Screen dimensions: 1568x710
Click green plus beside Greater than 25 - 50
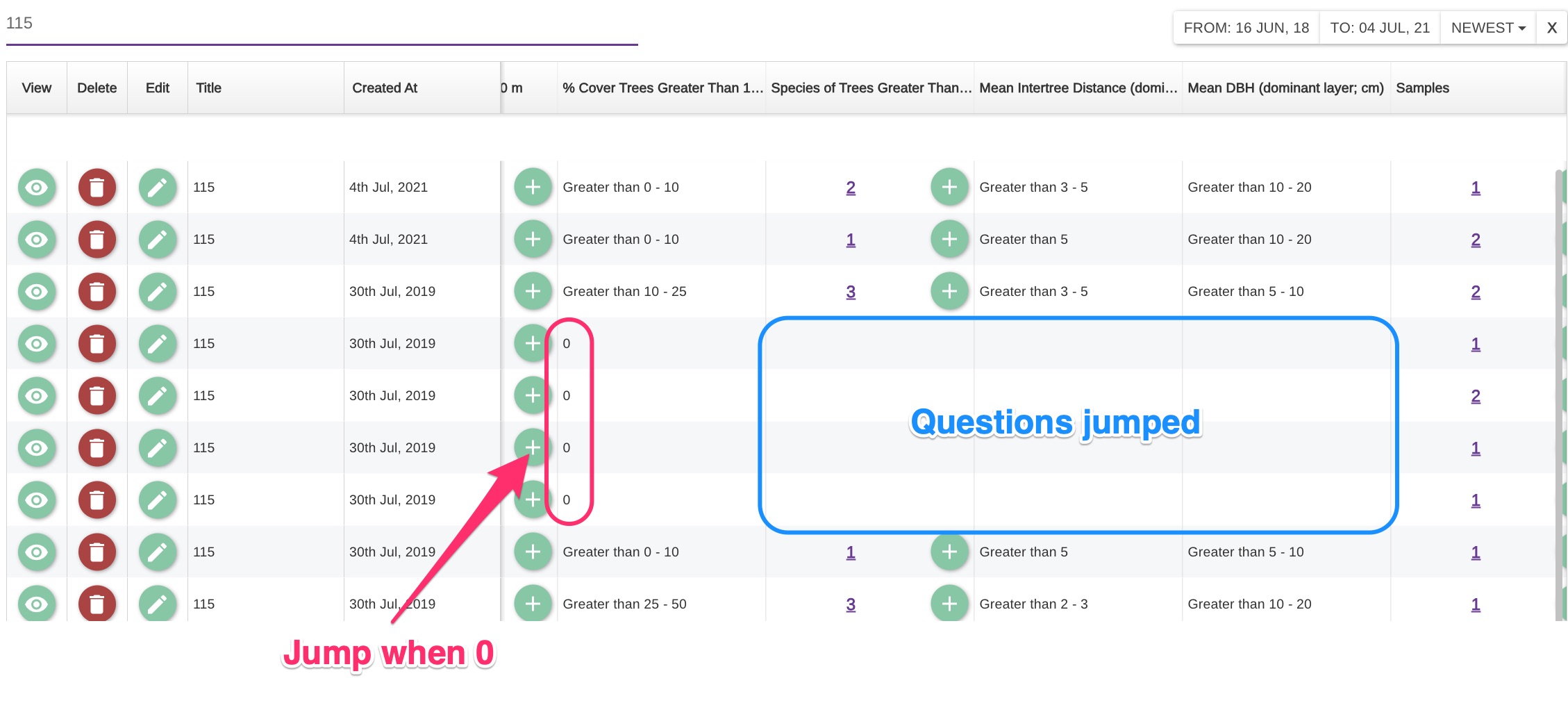point(533,604)
